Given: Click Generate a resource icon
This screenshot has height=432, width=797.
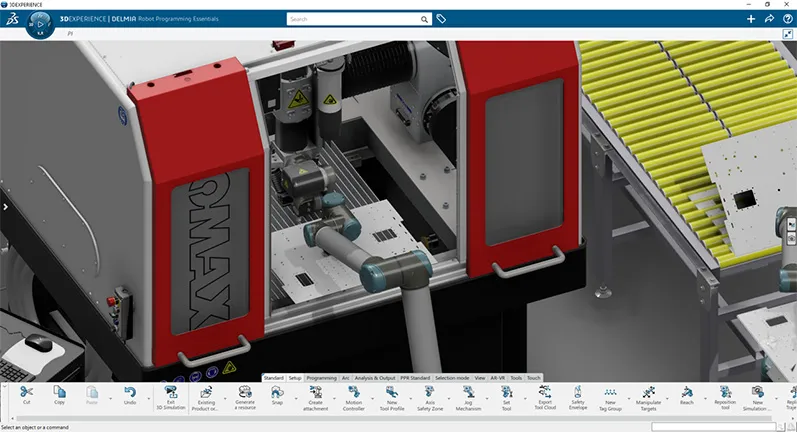Looking at the screenshot, I should (245, 391).
